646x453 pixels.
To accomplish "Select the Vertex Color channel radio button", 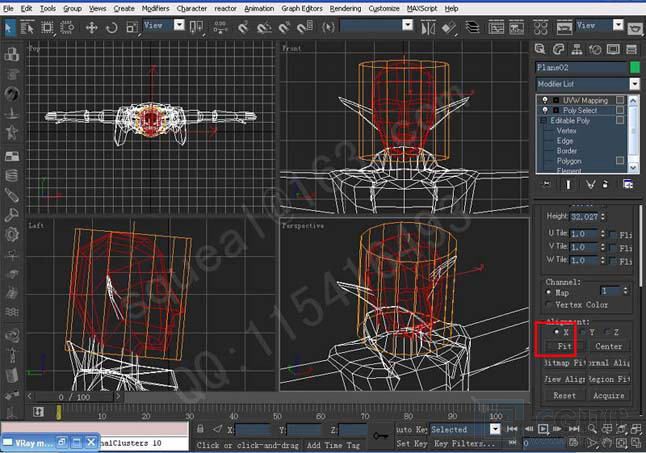I will point(549,304).
